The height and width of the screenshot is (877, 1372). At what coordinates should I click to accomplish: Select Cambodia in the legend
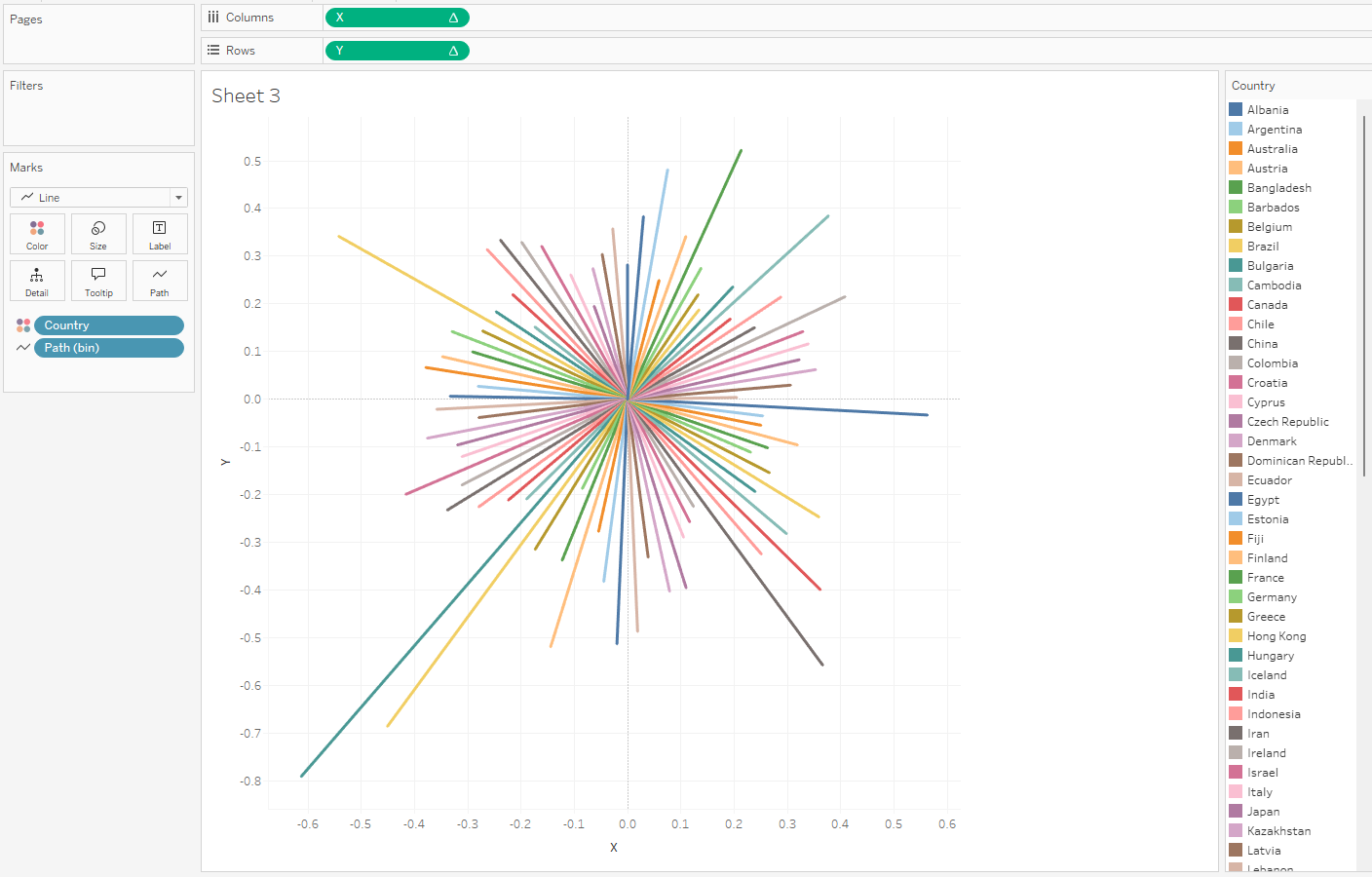pos(1275,286)
